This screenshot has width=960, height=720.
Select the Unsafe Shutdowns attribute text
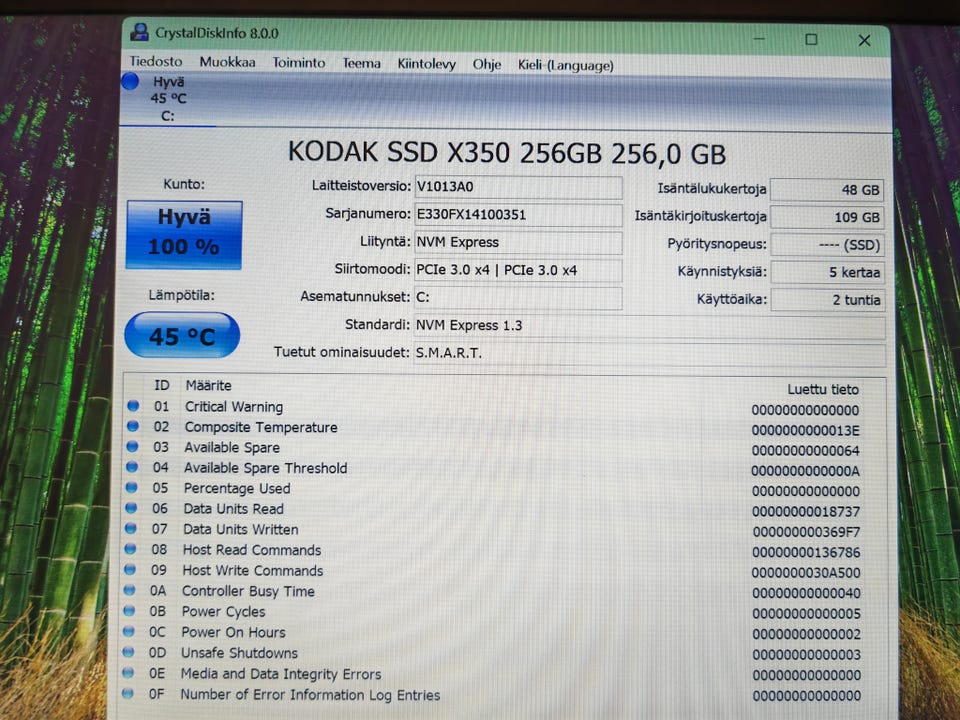point(239,653)
